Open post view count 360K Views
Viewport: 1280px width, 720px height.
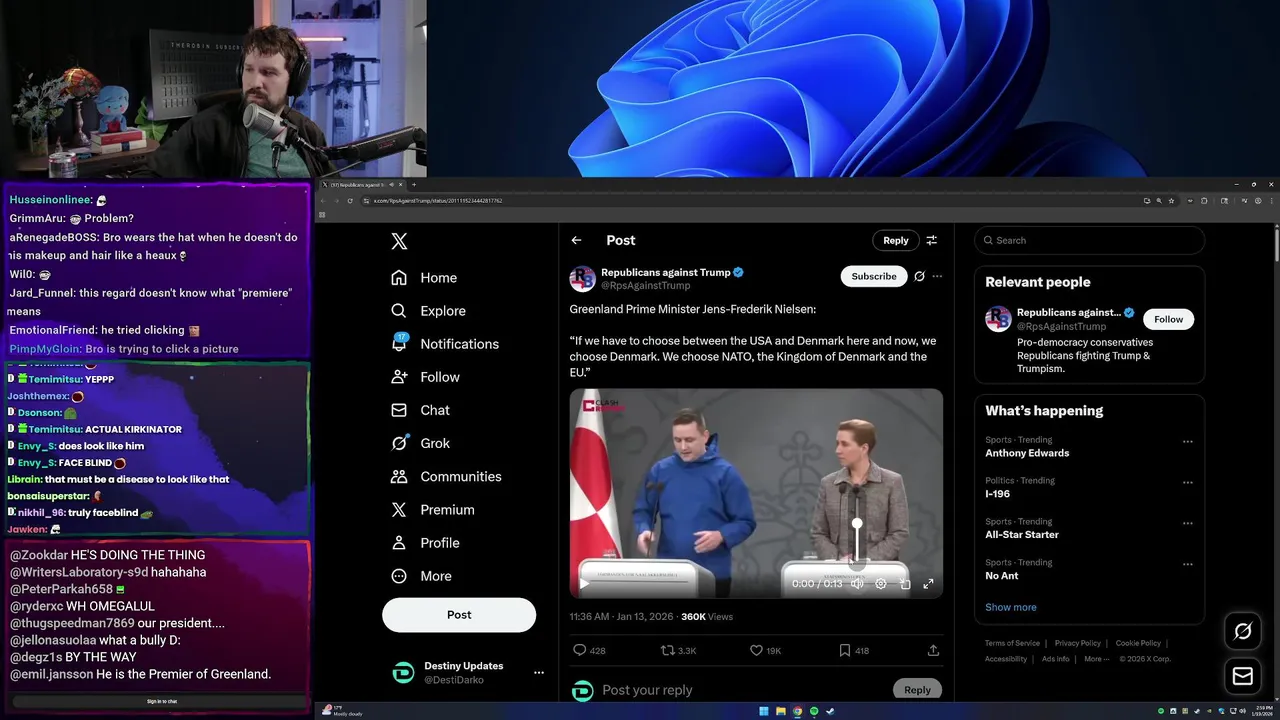pyautogui.click(x=707, y=617)
